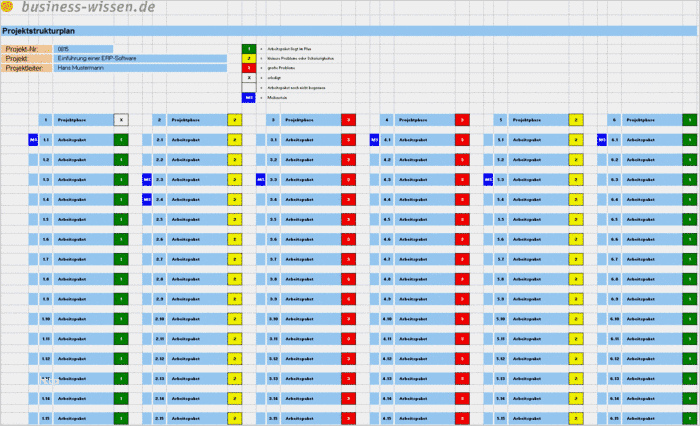Click the Projektleiter field 'Hans Mustermann'
This screenshot has height=426, width=700.
click(x=140, y=68)
